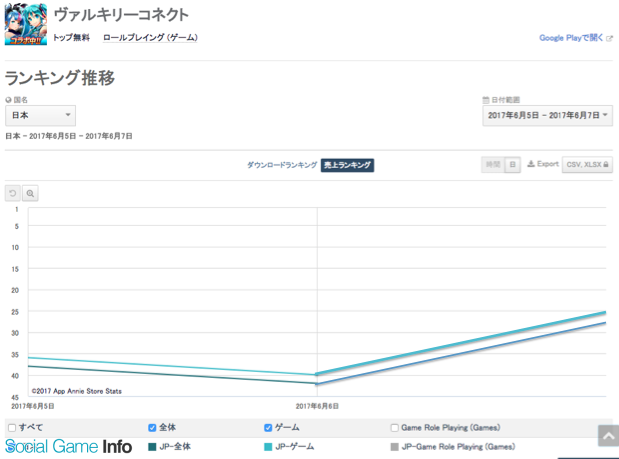This screenshot has height=459, width=619.
Task: Click the JP-ゲーム legend color swatch
Action: [268, 447]
